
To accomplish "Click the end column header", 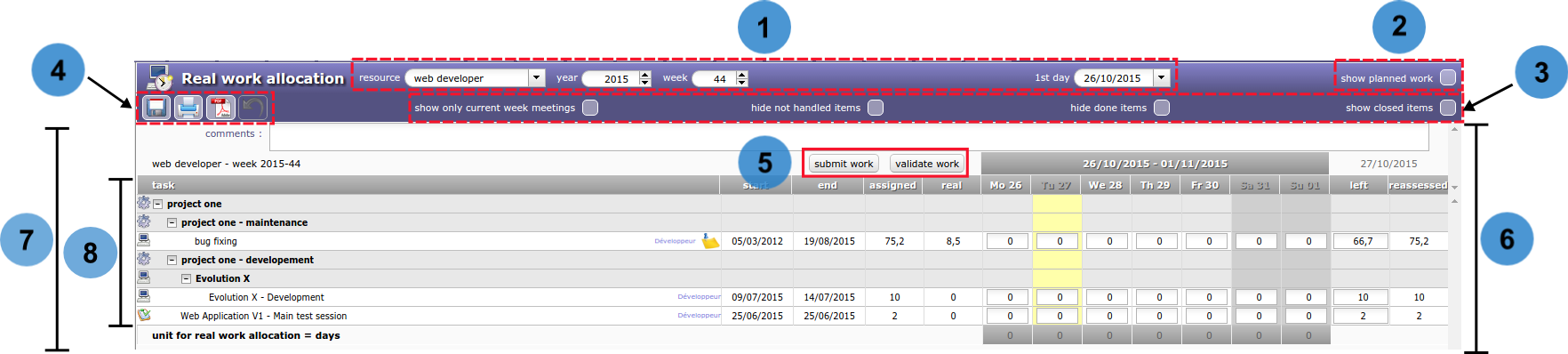I will (x=828, y=185).
